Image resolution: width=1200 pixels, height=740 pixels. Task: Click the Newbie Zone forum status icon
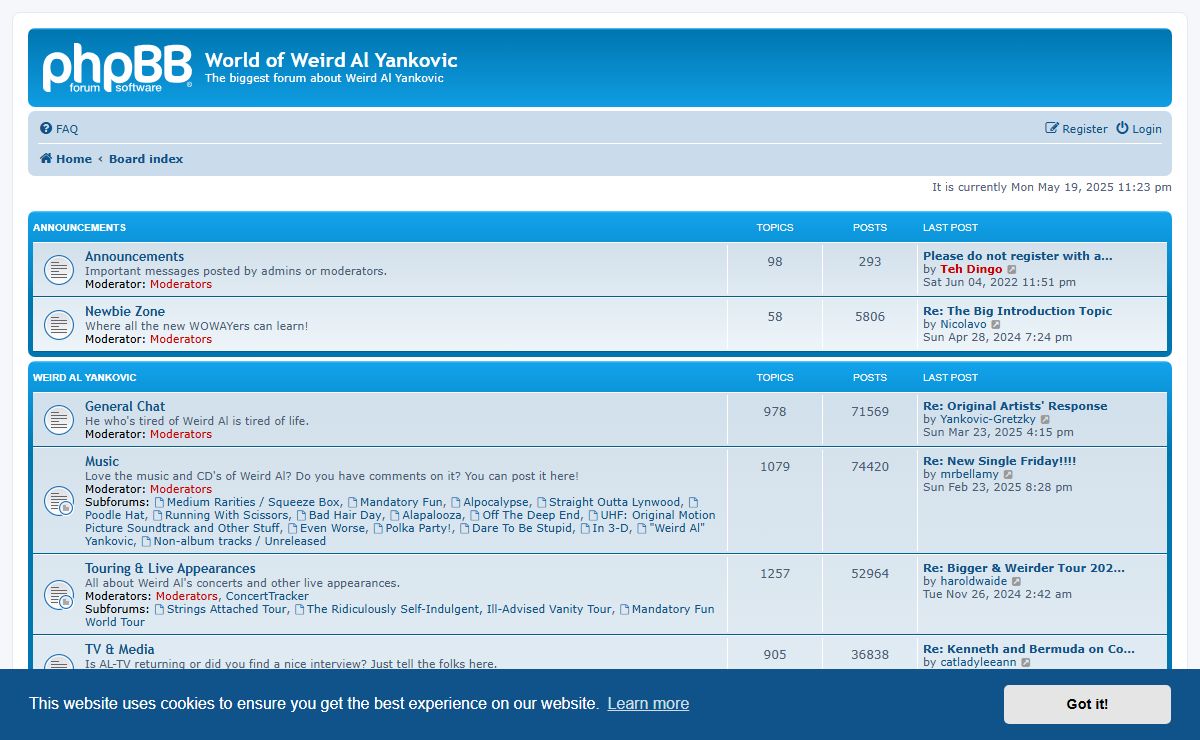[x=59, y=325]
